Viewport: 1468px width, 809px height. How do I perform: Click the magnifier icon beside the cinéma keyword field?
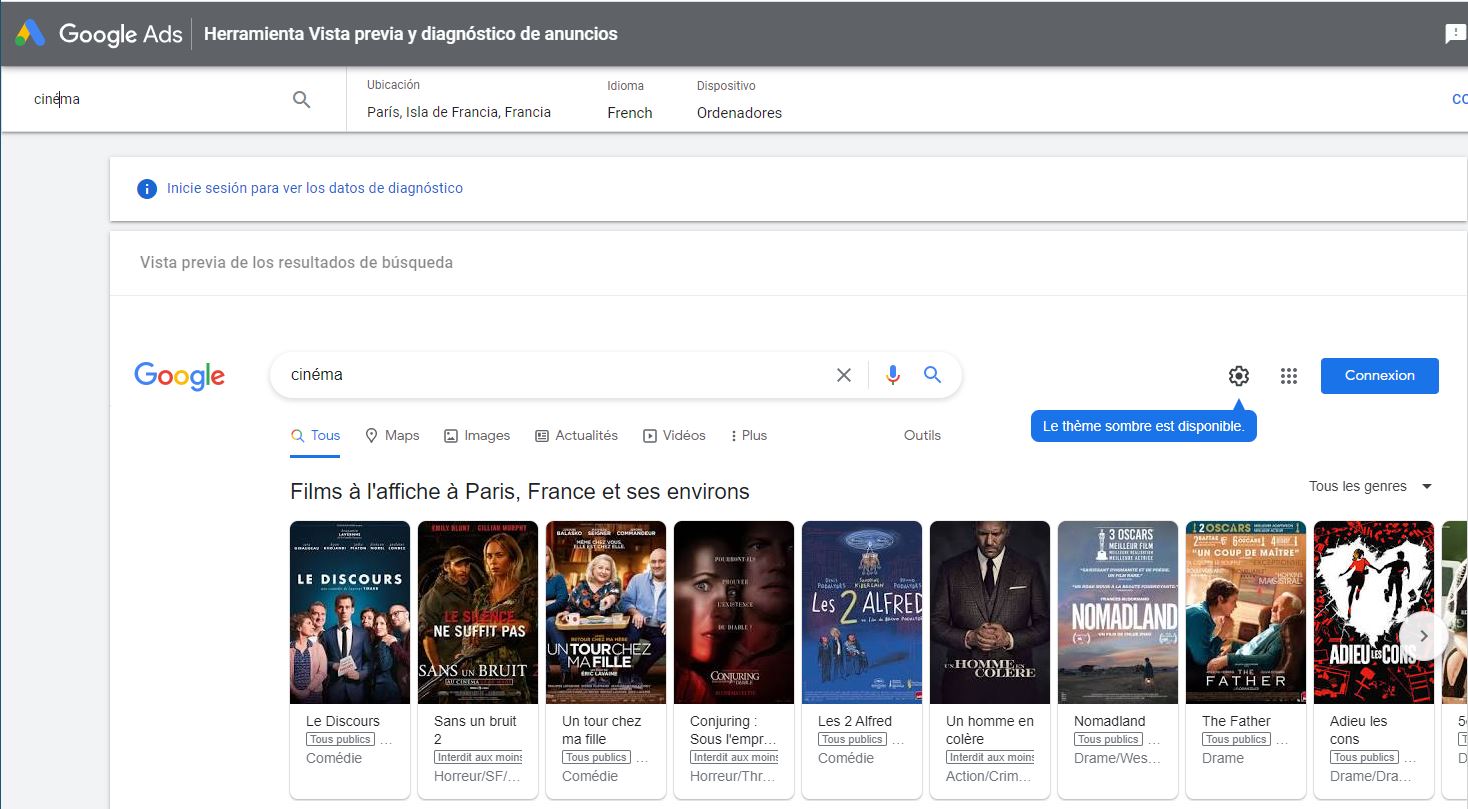301,100
